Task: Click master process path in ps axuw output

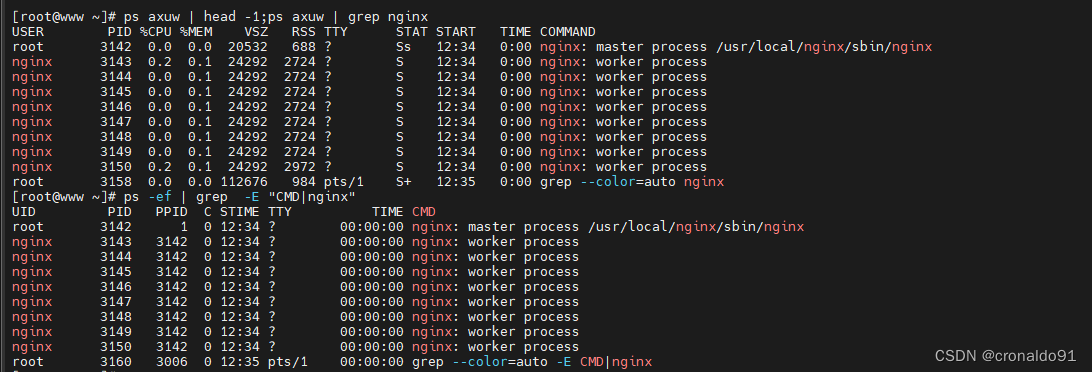Action: click(x=825, y=47)
